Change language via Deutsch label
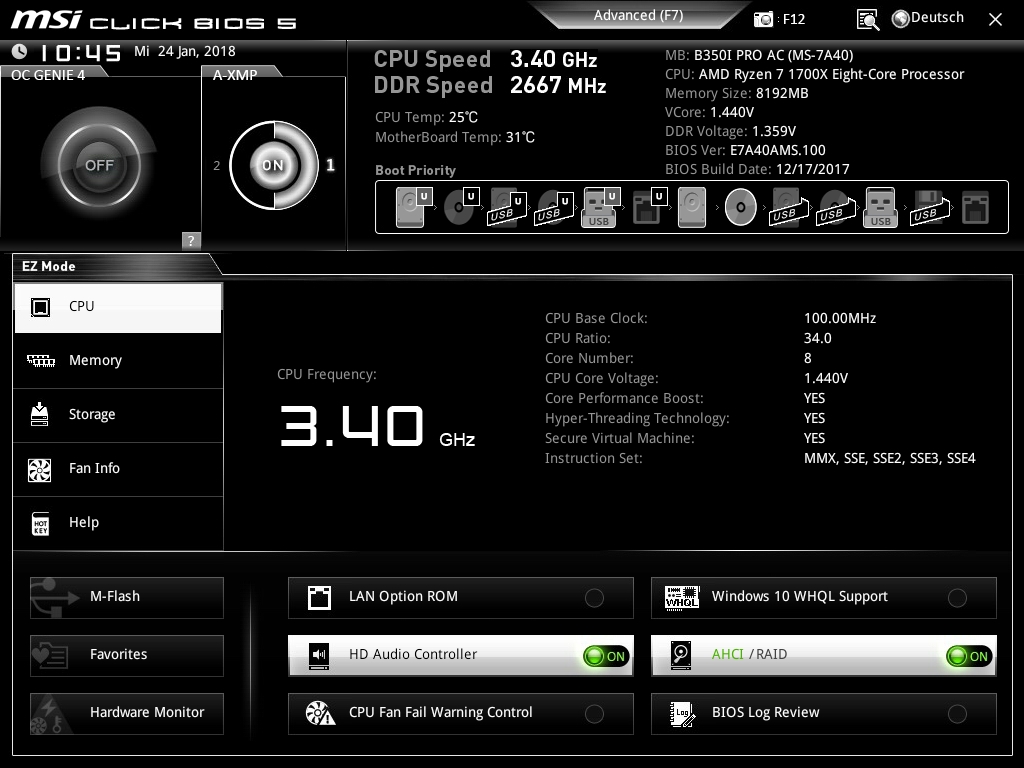The width and height of the screenshot is (1024, 768). [937, 18]
